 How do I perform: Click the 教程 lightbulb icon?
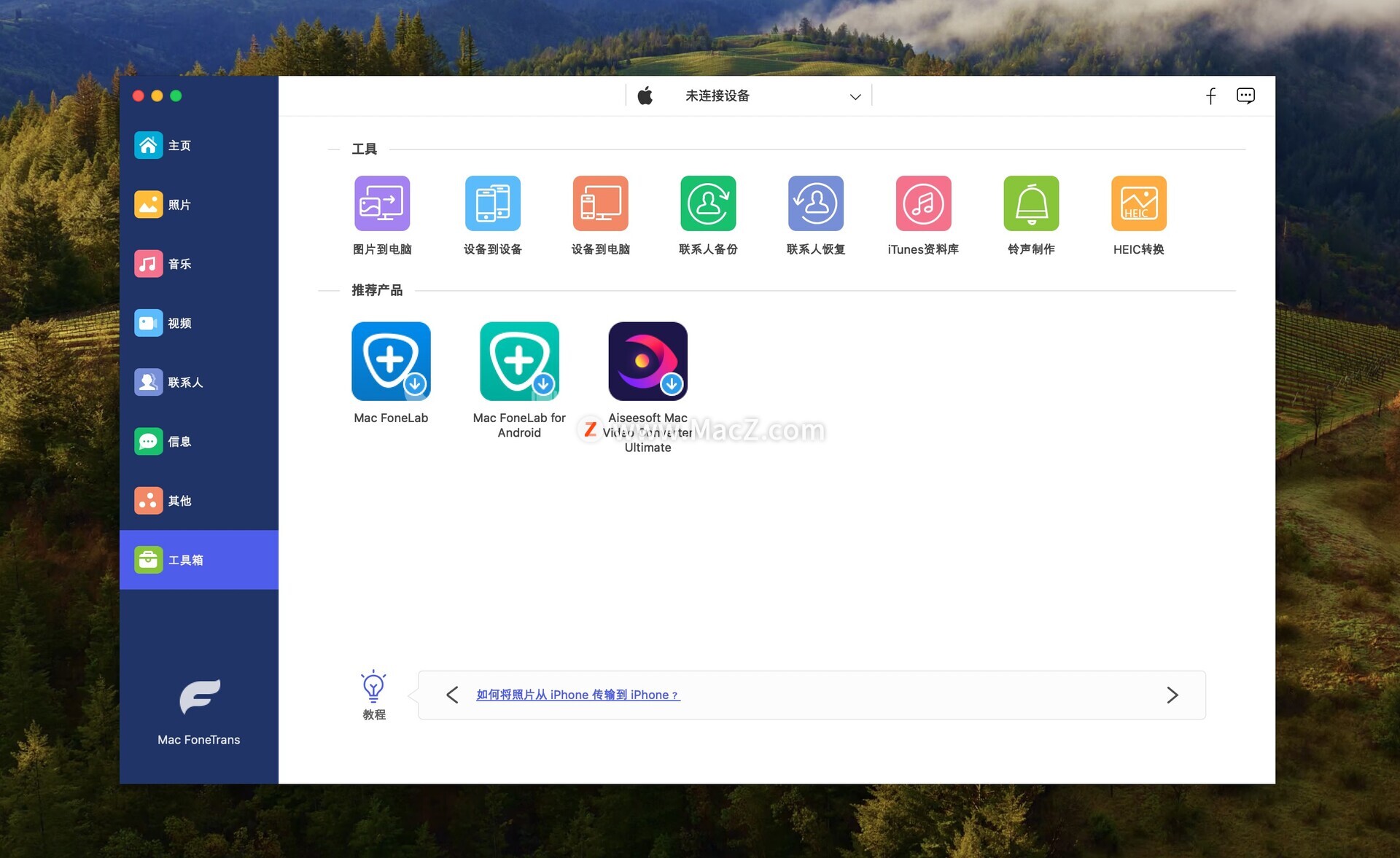pos(373,686)
